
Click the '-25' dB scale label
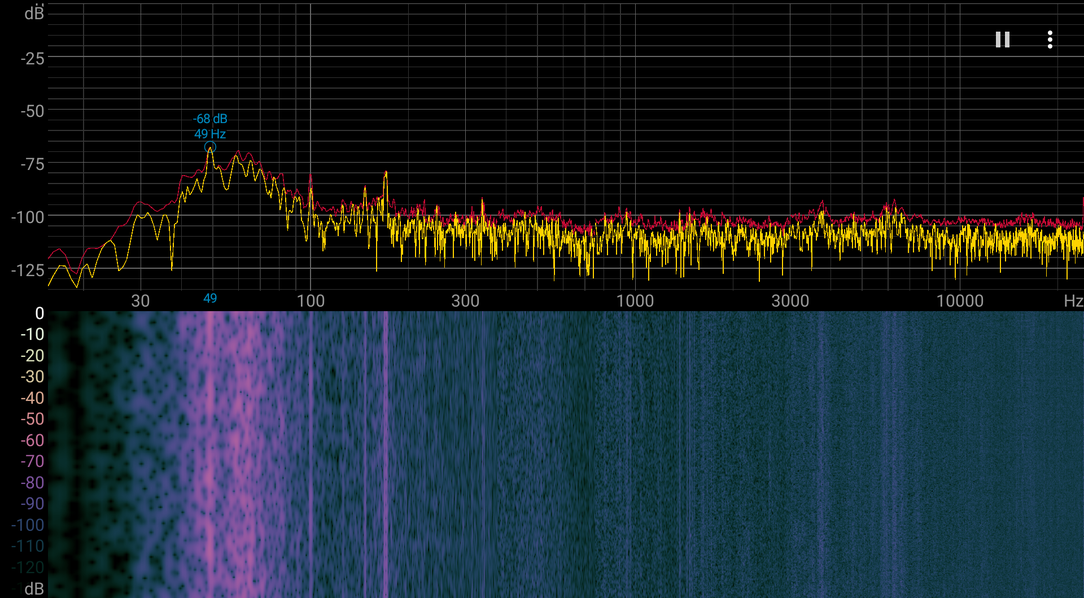[32, 59]
